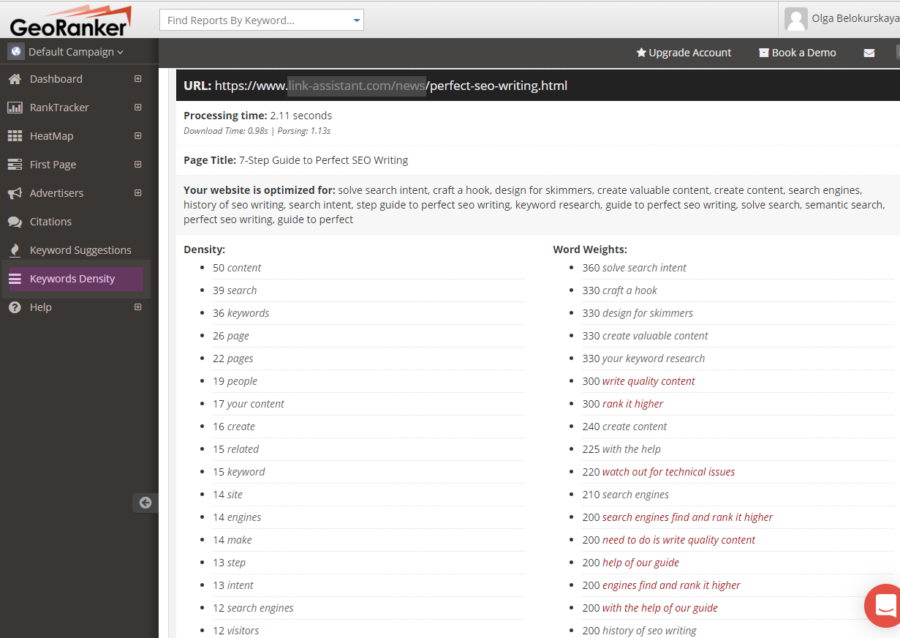The height and width of the screenshot is (638, 900).
Task: Select the Keywords Density menu item
Action: (x=75, y=279)
